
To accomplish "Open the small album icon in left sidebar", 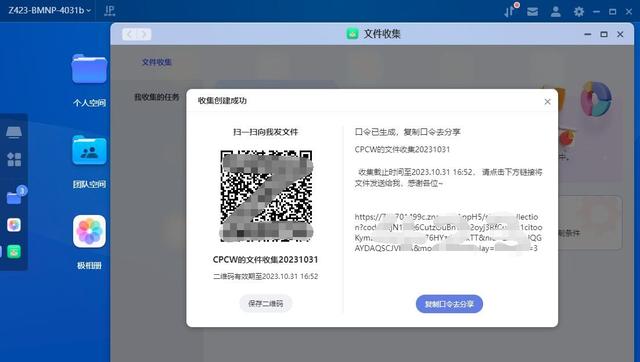I will click(x=14, y=225).
